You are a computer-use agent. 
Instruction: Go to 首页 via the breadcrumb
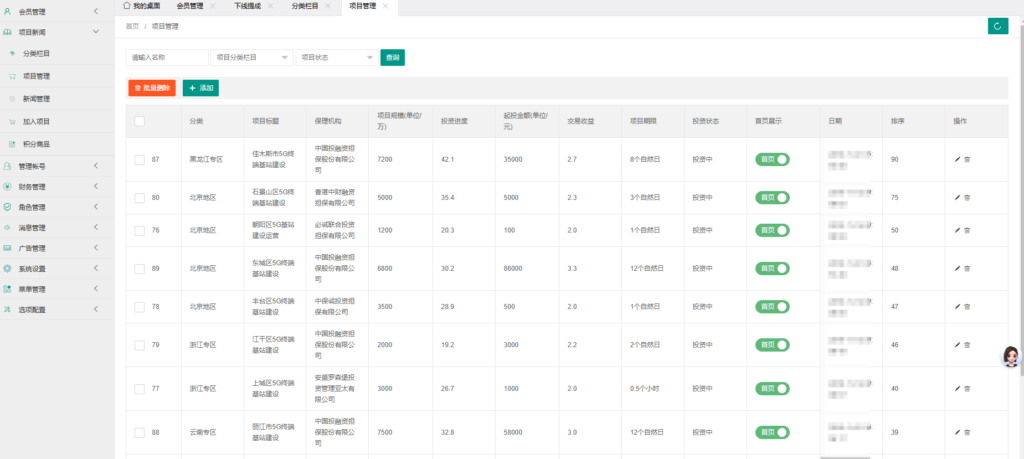pos(133,27)
